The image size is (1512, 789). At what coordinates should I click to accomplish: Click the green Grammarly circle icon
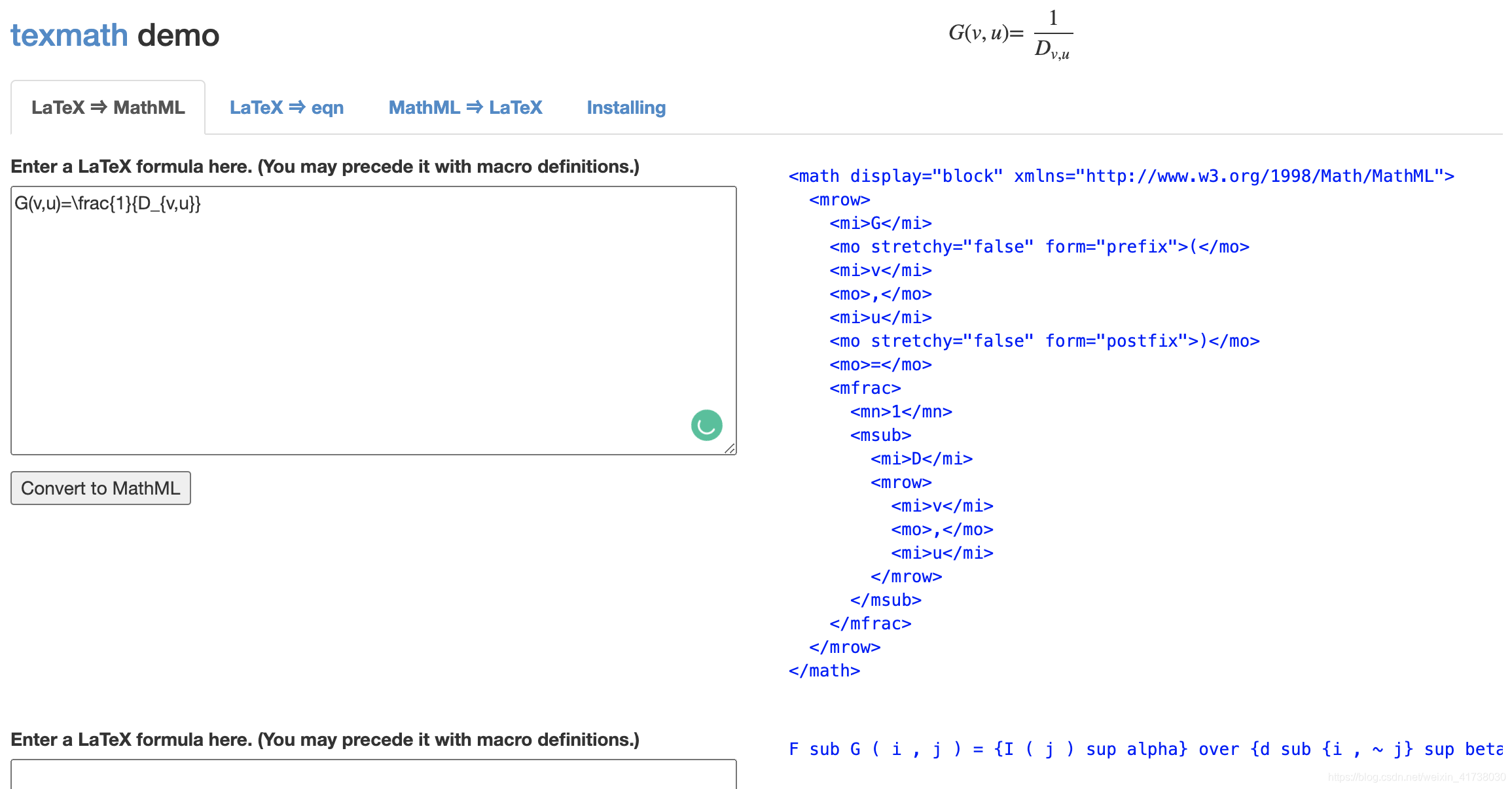coord(706,425)
